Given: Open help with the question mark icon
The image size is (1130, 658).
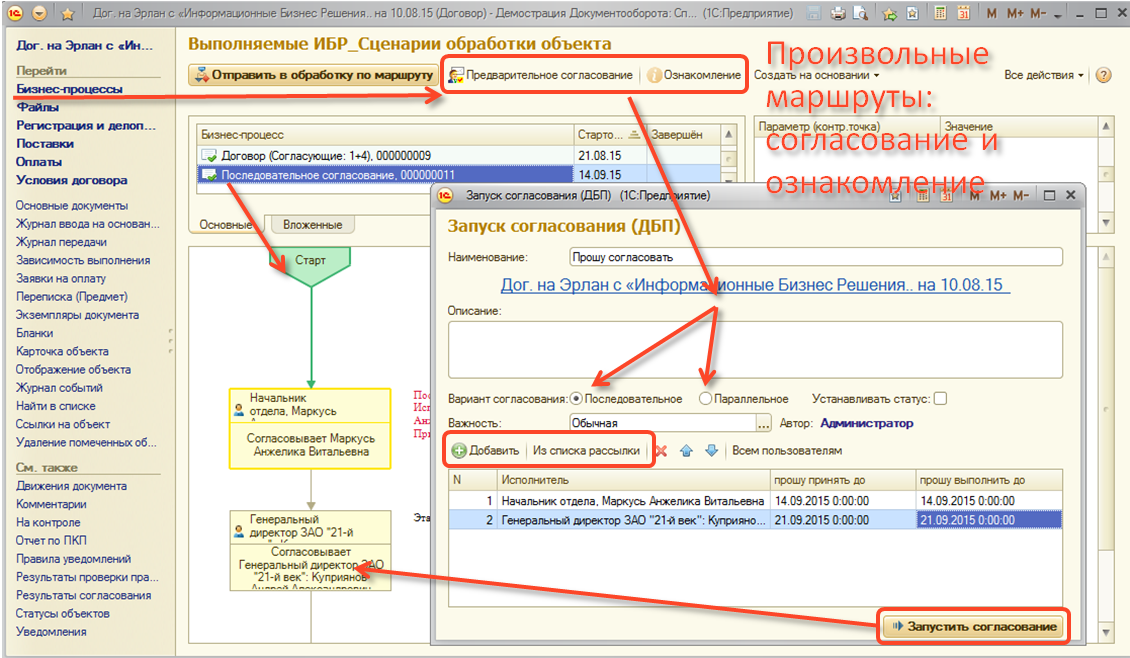Looking at the screenshot, I should click(1103, 75).
